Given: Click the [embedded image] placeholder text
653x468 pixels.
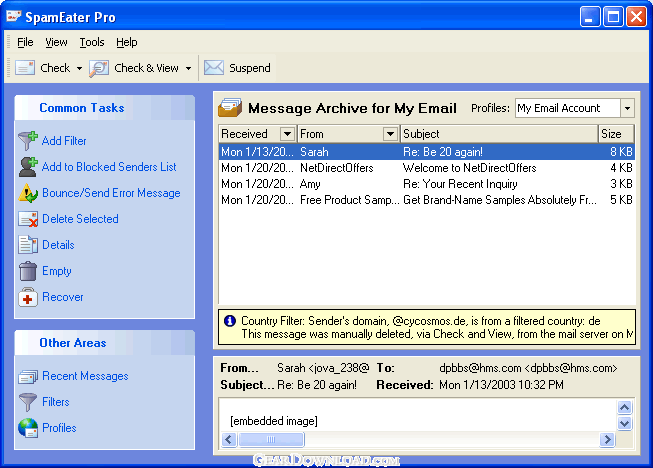Looking at the screenshot, I should pos(274,421).
